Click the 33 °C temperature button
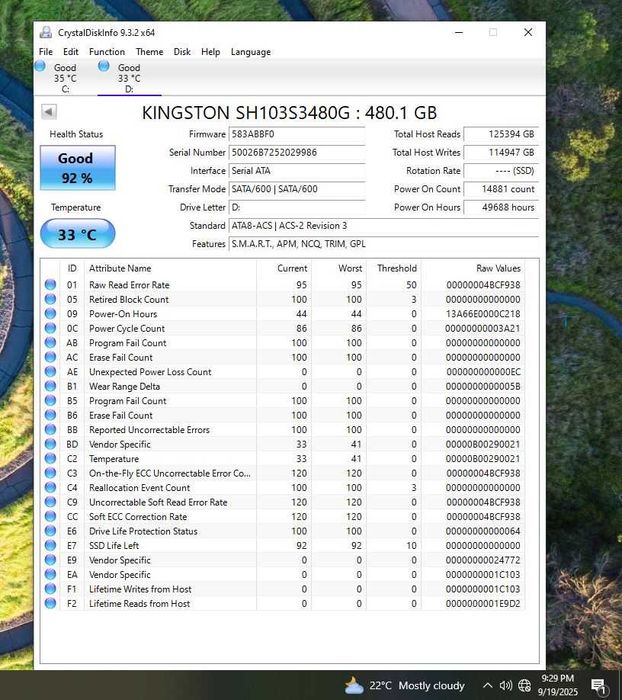 click(78, 234)
